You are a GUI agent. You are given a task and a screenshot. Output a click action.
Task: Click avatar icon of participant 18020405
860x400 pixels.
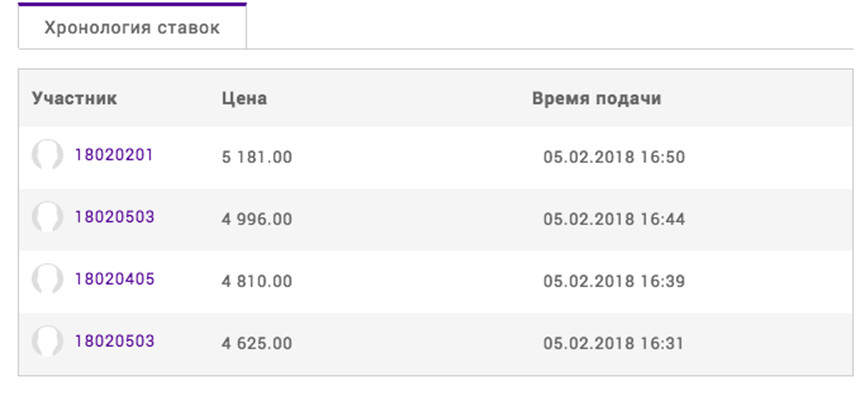[47, 279]
